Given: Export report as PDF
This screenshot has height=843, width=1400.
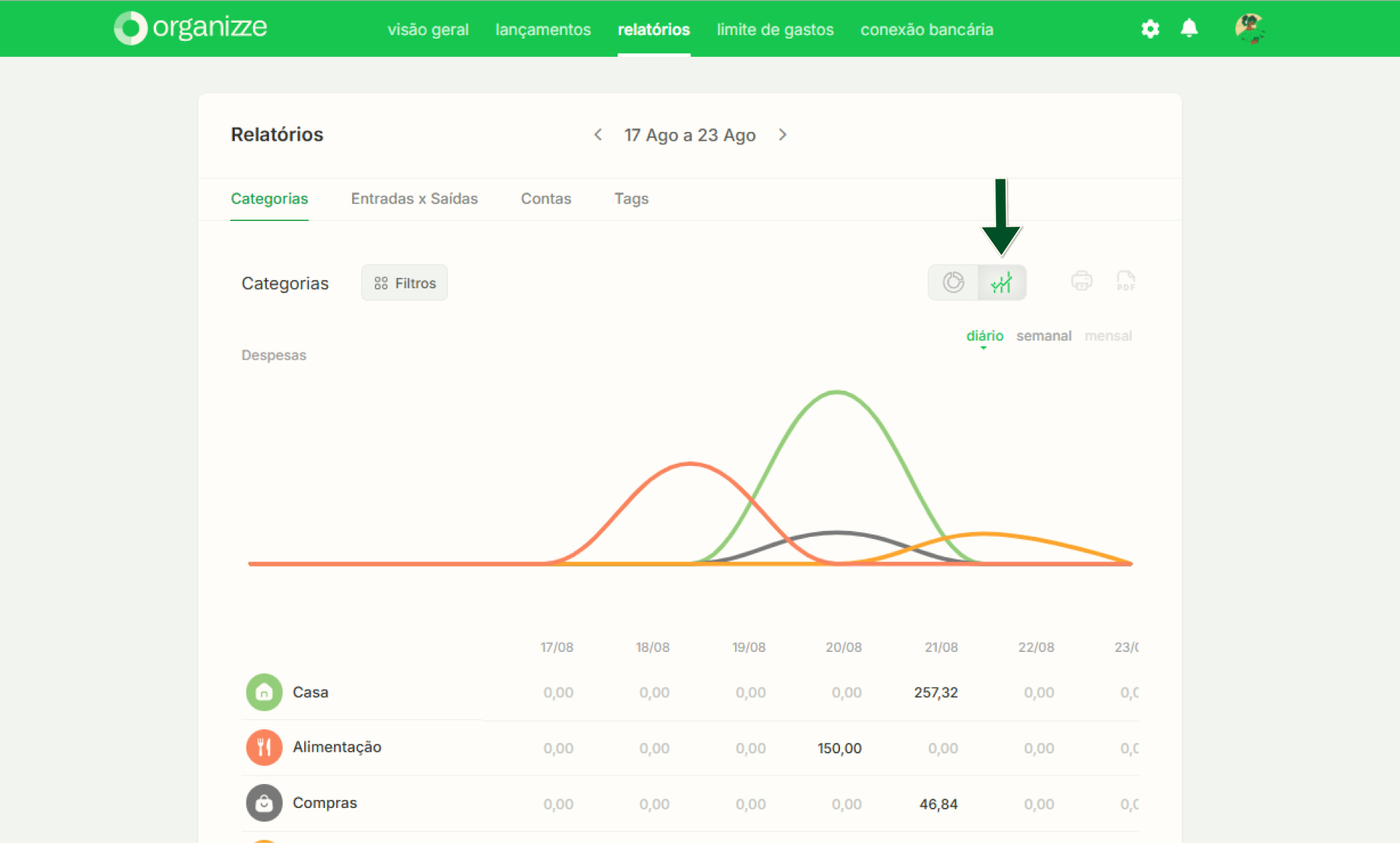Looking at the screenshot, I should click(x=1126, y=281).
